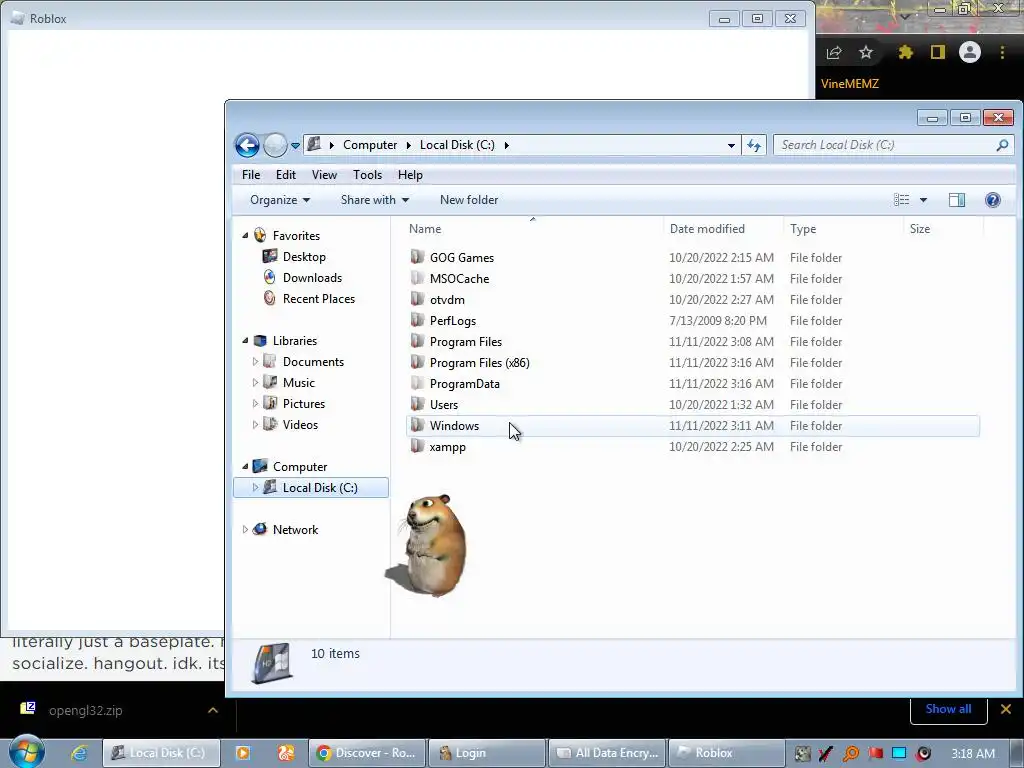
Task: Select the PerfLogs folder icon
Action: coord(417,320)
